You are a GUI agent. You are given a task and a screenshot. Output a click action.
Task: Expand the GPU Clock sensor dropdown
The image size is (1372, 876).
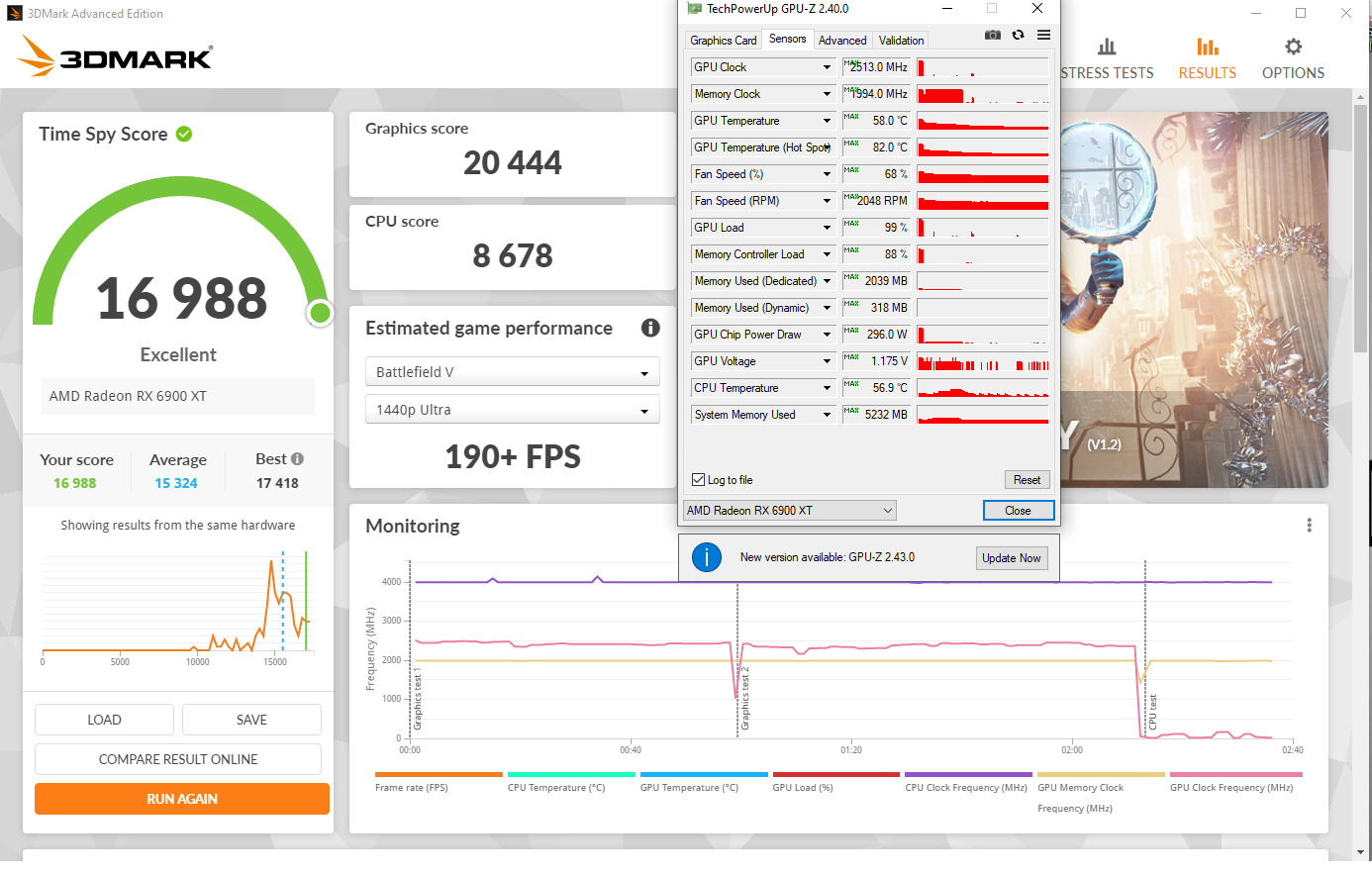(827, 67)
